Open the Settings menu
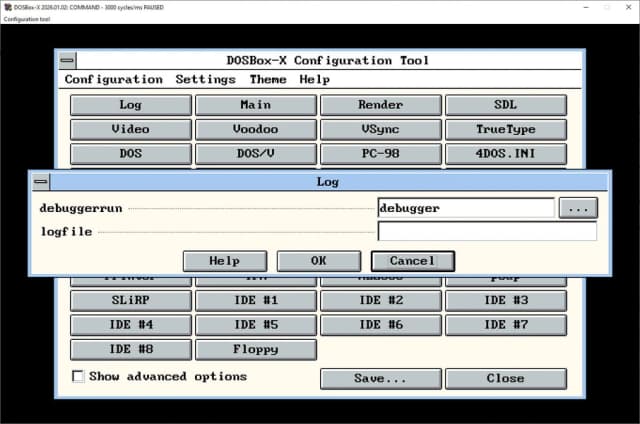640x424 pixels. 206,79
